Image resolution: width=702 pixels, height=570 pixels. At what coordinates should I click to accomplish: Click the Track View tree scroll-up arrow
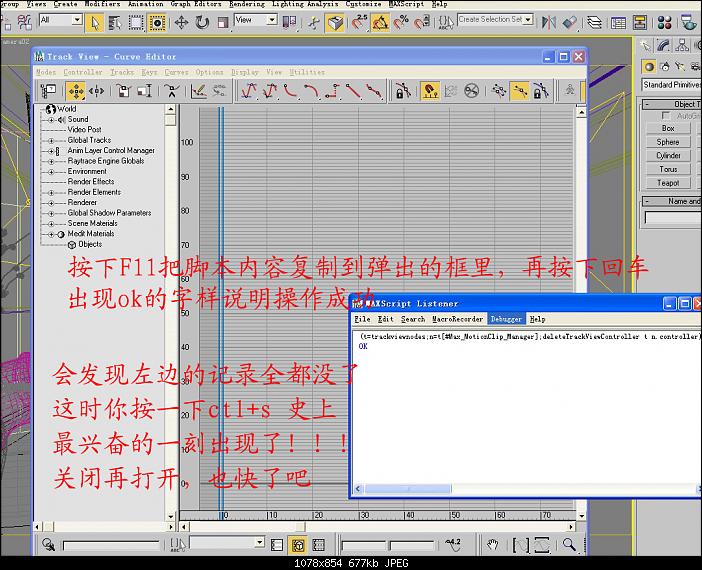(x=170, y=109)
